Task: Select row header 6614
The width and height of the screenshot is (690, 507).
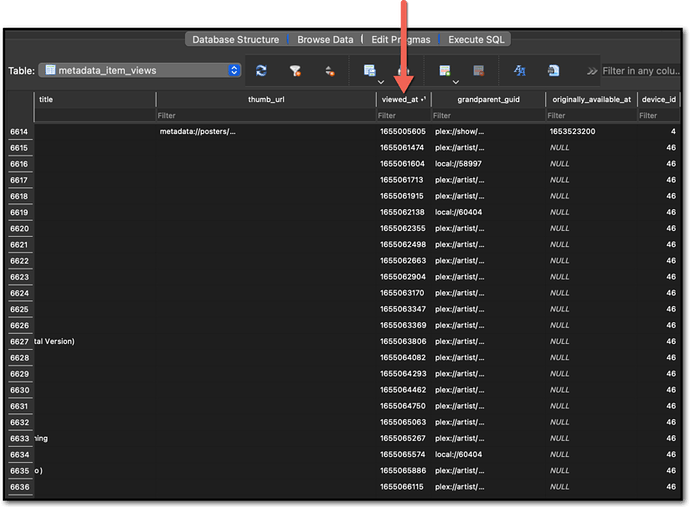Action: click(x=19, y=132)
